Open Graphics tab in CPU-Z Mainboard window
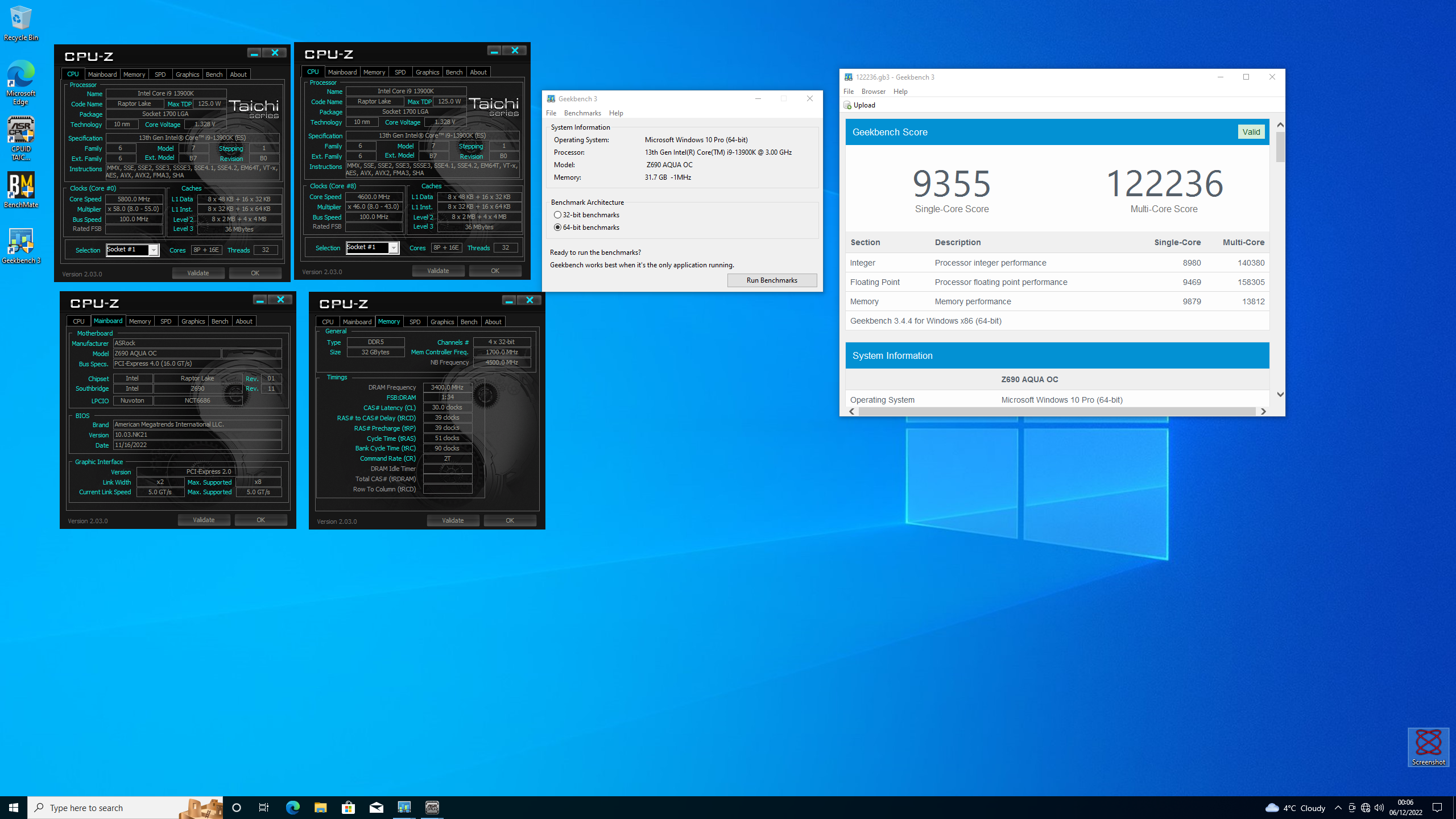 pyautogui.click(x=193, y=321)
